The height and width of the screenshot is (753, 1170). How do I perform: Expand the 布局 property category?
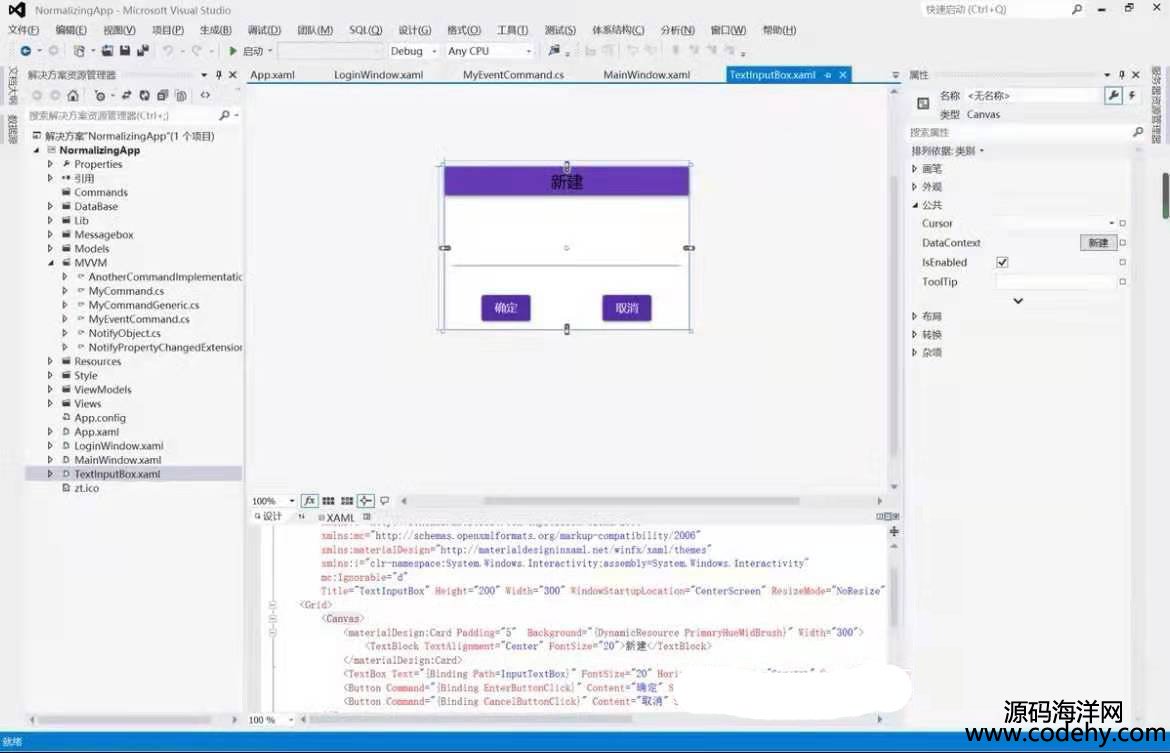tap(914, 316)
